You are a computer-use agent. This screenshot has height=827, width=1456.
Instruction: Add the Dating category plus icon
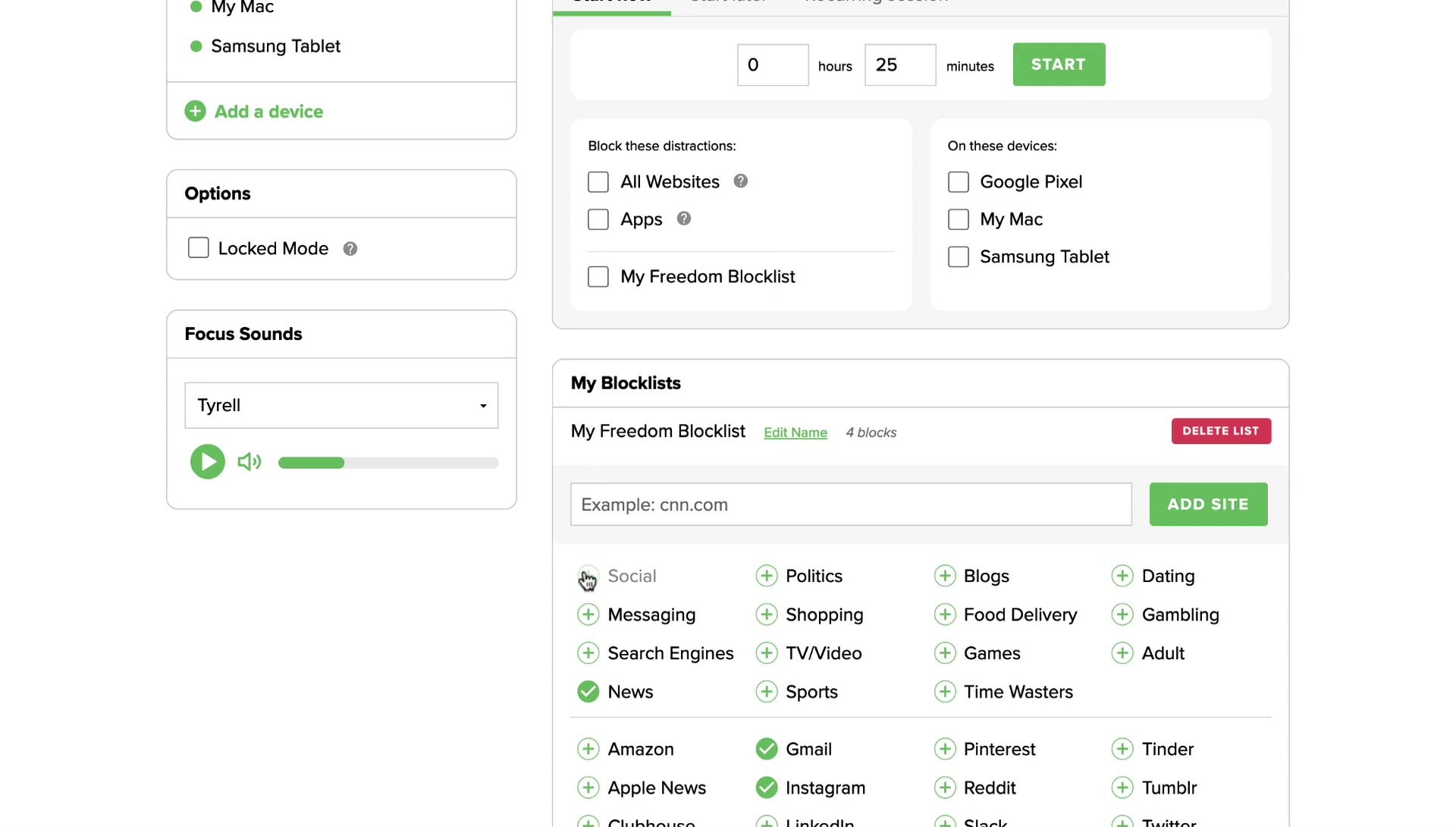pos(1122,576)
